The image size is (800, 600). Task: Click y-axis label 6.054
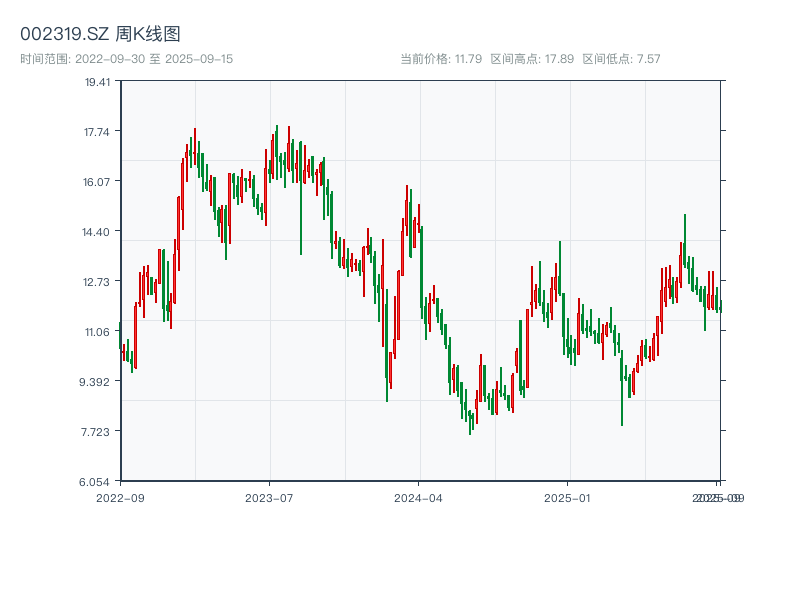(94, 482)
